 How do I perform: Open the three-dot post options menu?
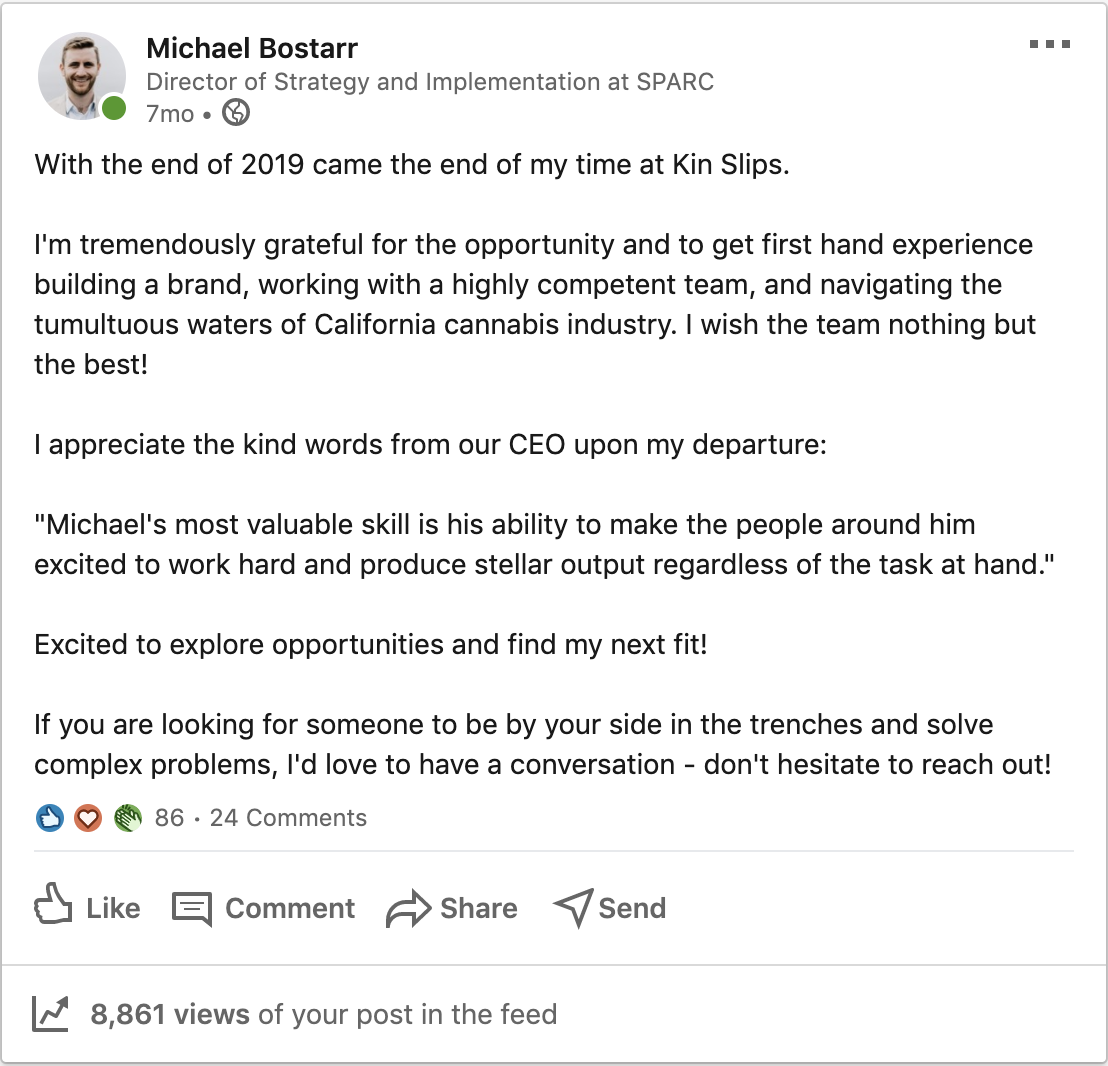click(1049, 45)
